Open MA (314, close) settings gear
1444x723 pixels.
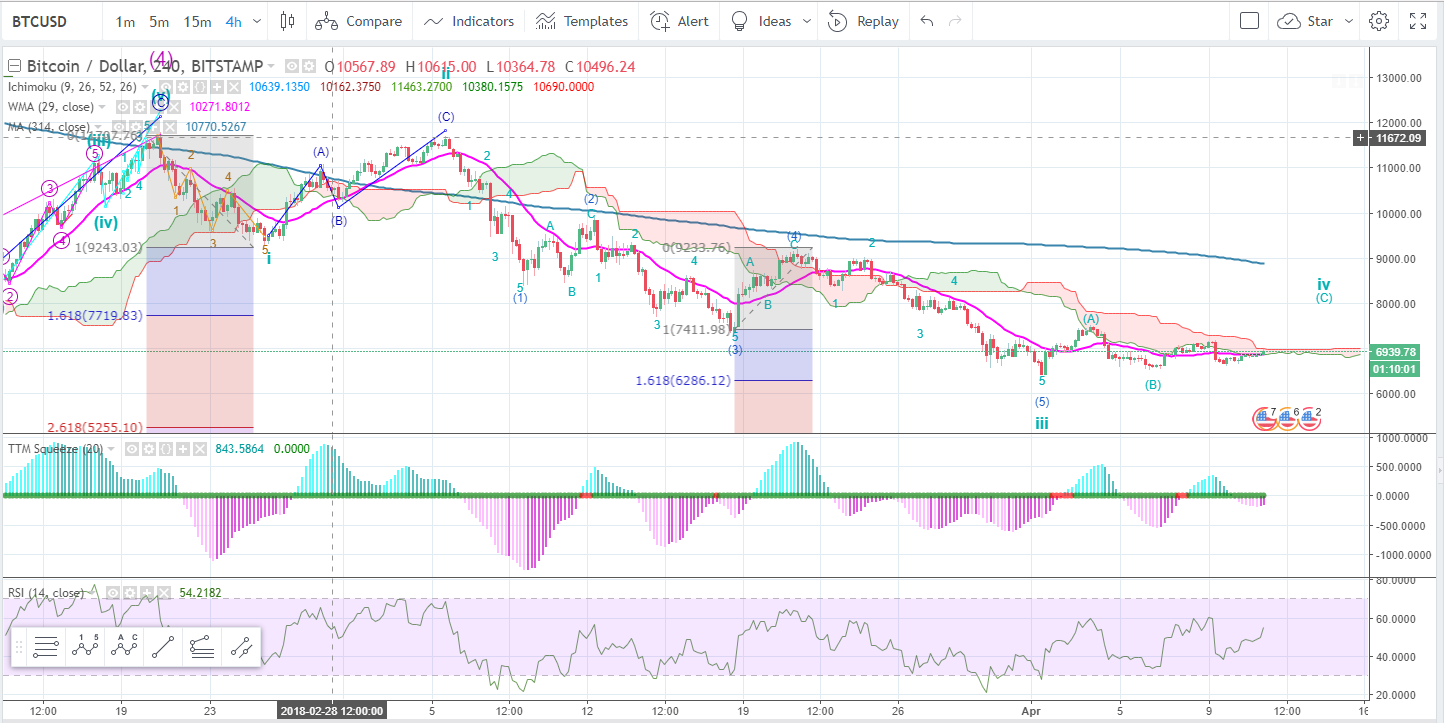(136, 127)
